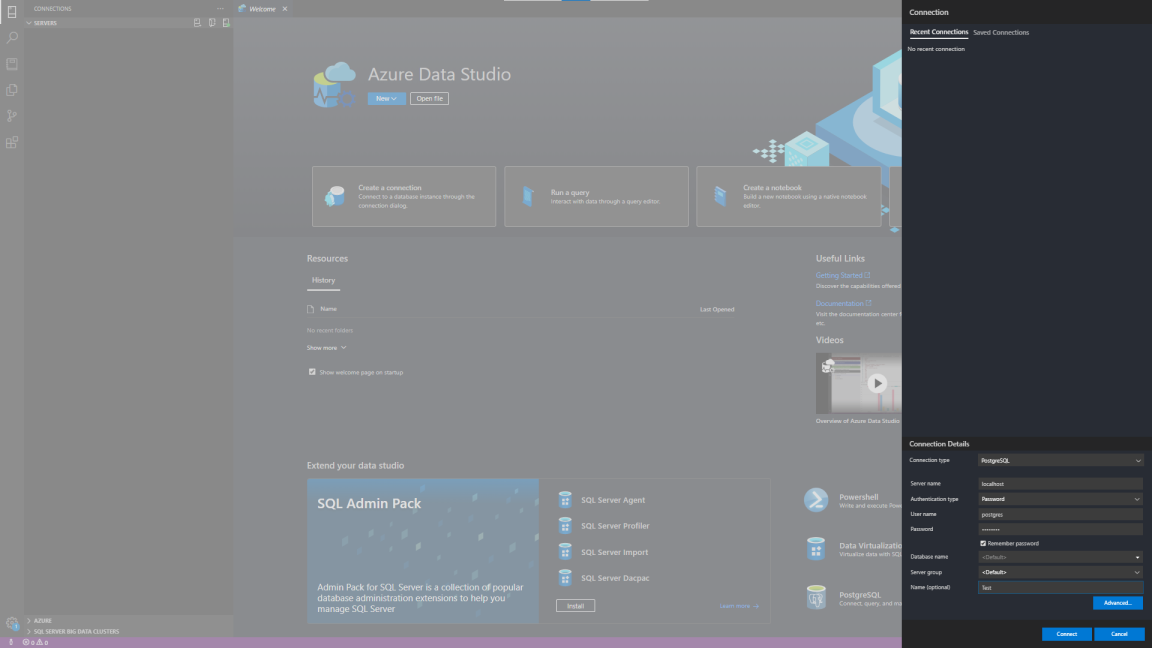Screen dimensions: 1152x648
Task: Click the New Connection icon in Servers header
Action: [197, 23]
